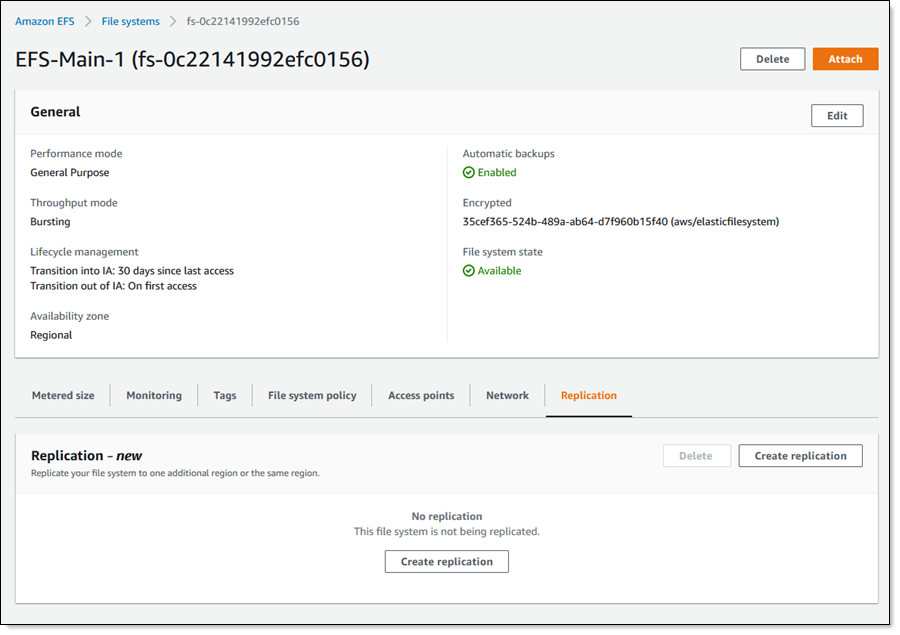Click Create replication in the Replication header
This screenshot has width=900, height=635.
[800, 456]
